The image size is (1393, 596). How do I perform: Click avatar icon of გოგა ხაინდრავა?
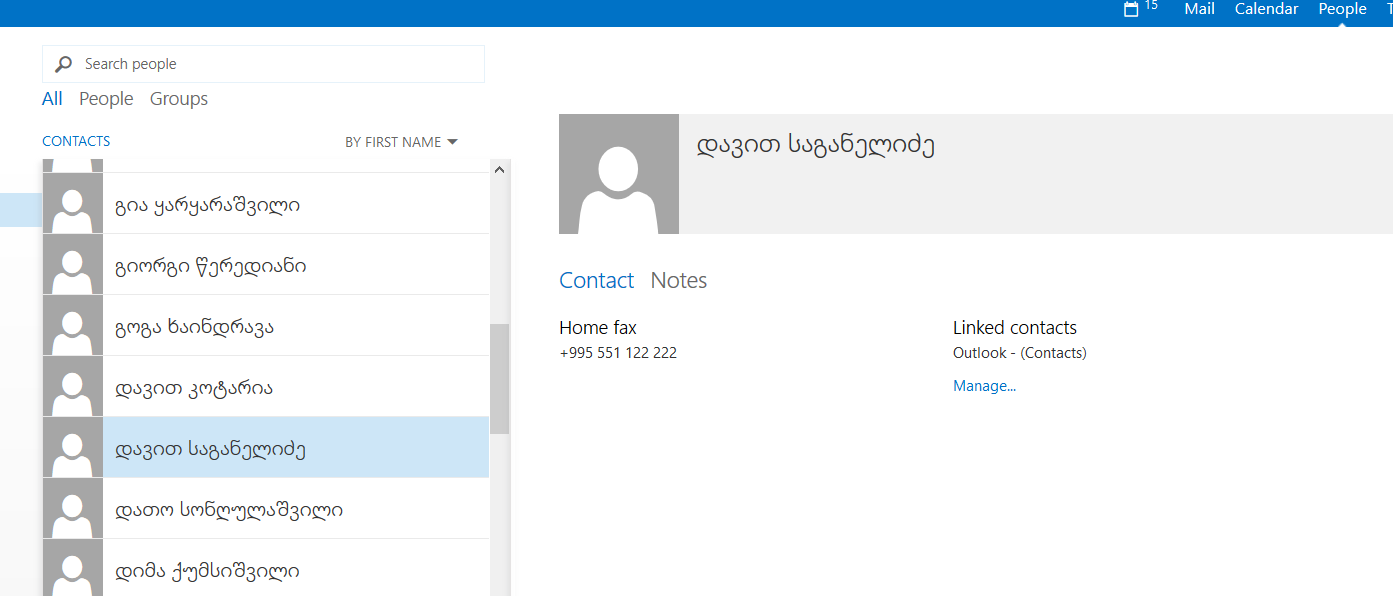[x=73, y=326]
